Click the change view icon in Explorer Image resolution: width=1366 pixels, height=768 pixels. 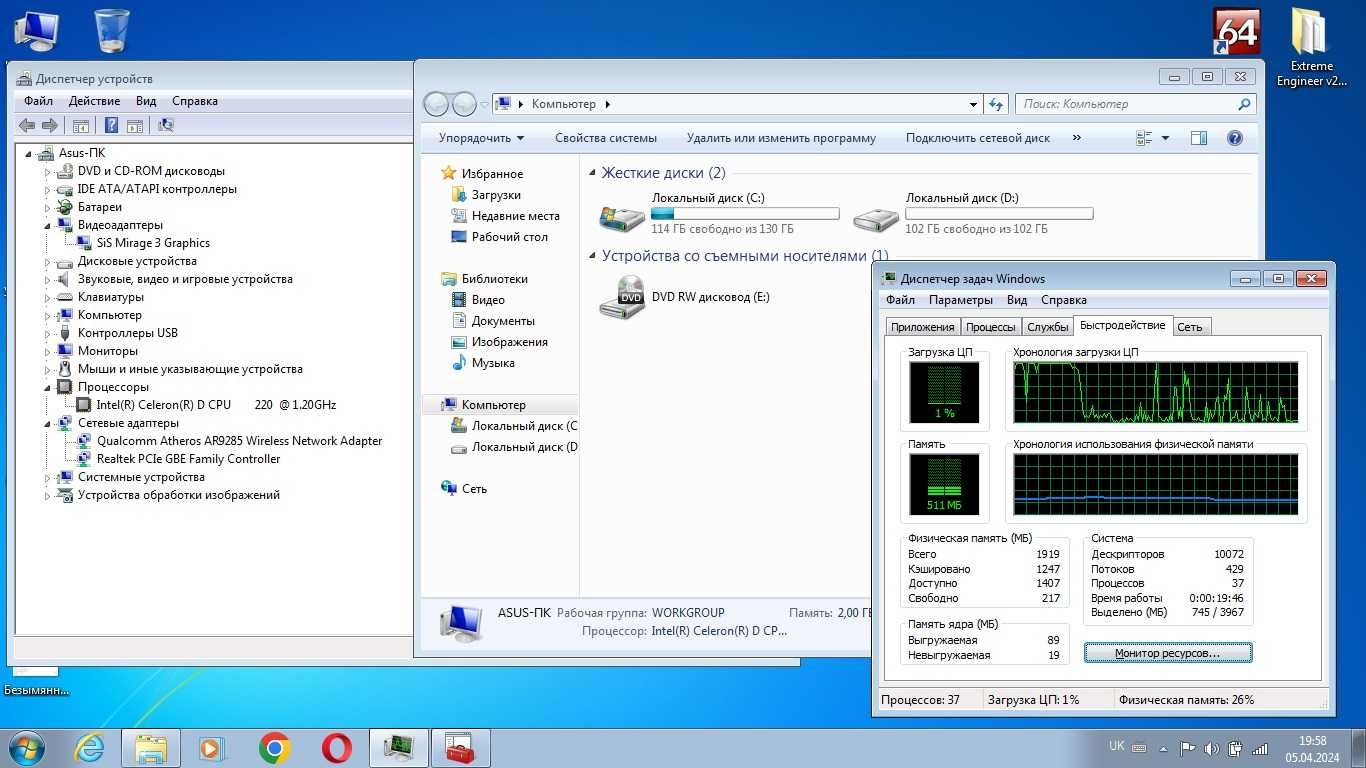coord(1145,138)
